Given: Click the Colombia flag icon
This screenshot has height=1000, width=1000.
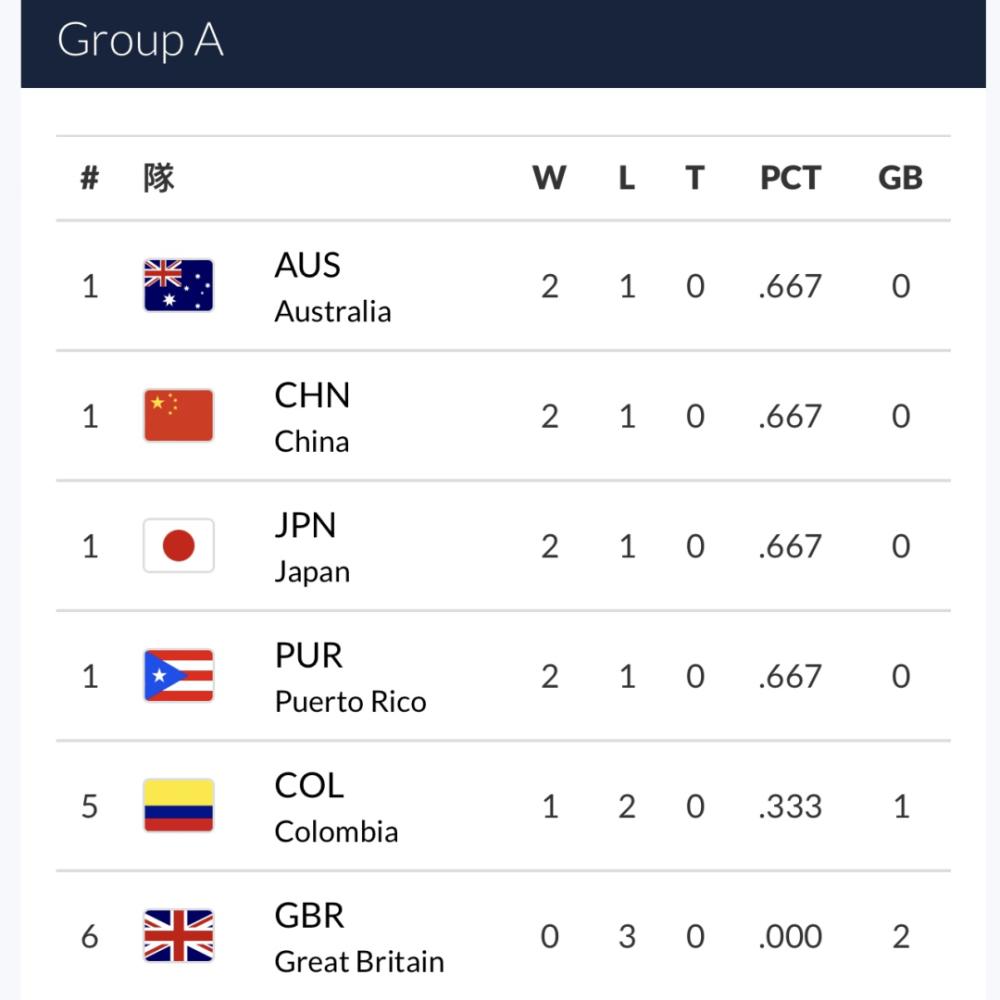Looking at the screenshot, I should 179,805.
